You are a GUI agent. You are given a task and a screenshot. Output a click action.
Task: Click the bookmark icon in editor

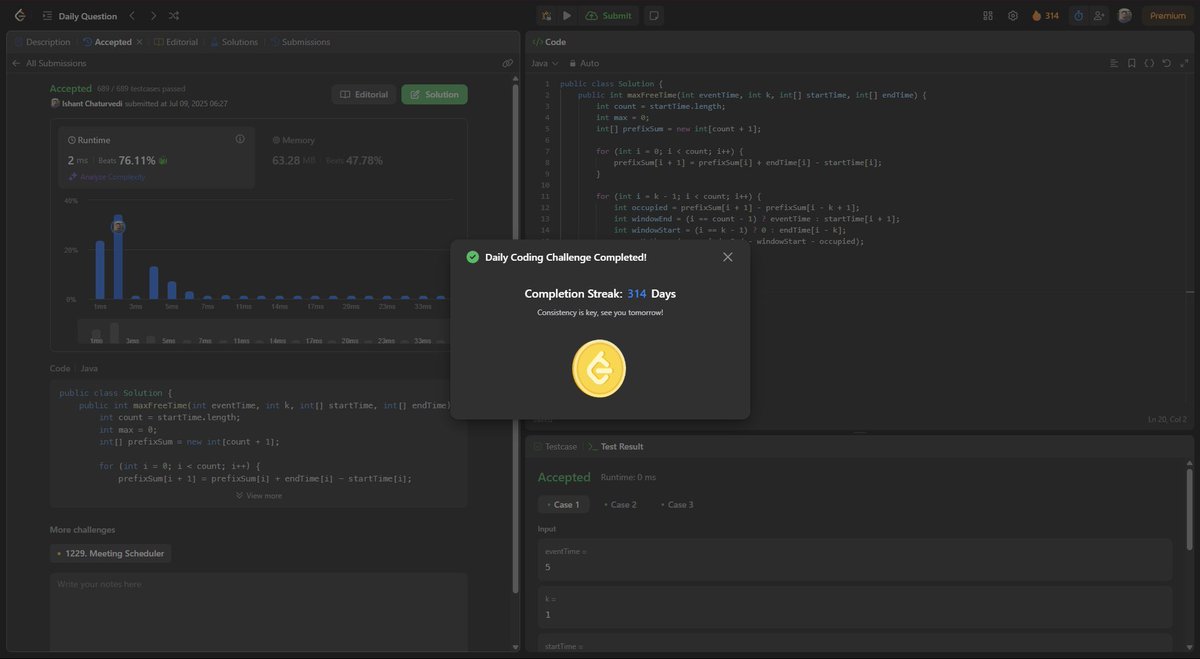1132,63
